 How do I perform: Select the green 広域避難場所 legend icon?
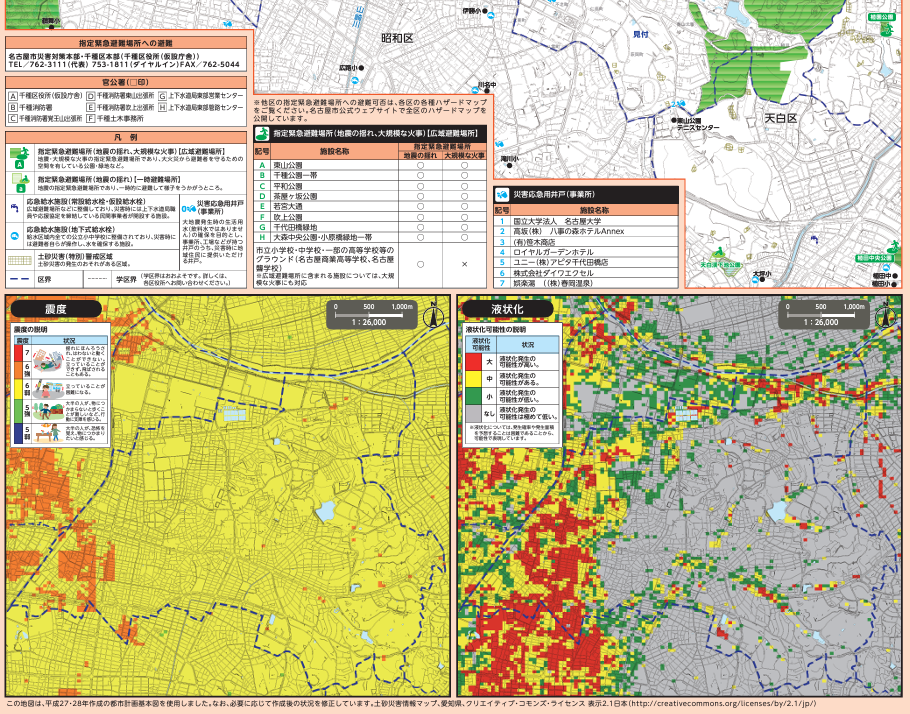tap(18, 158)
